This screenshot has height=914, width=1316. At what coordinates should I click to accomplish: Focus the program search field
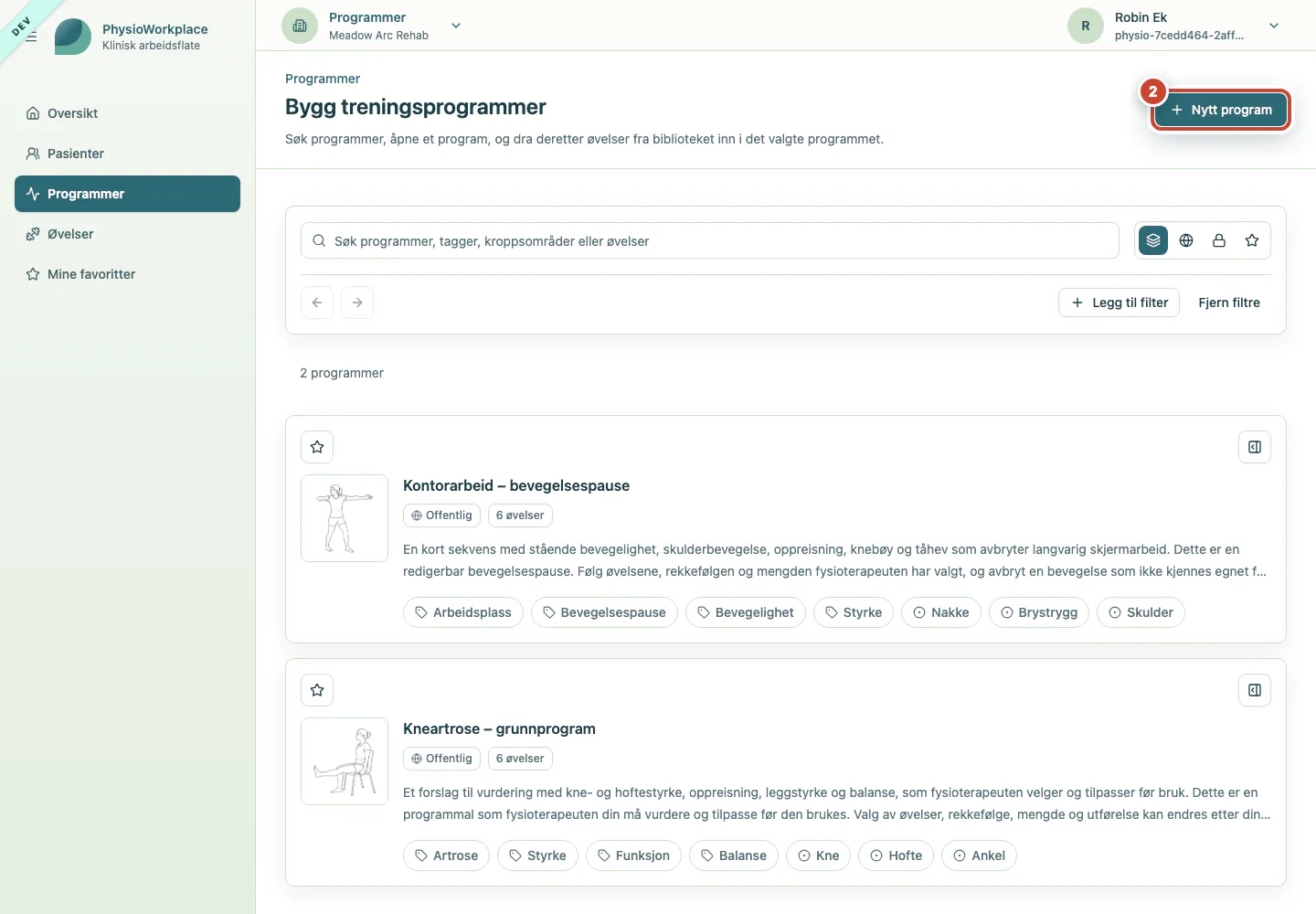710,240
